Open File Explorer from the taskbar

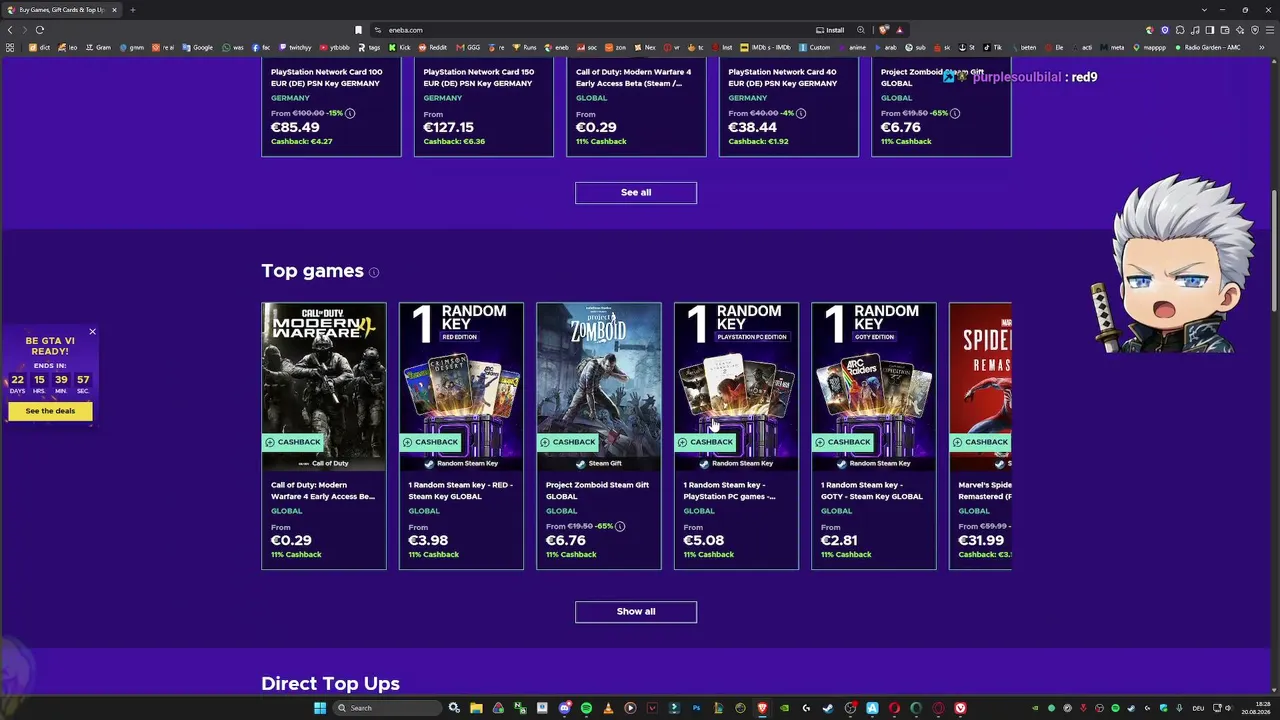(476, 708)
